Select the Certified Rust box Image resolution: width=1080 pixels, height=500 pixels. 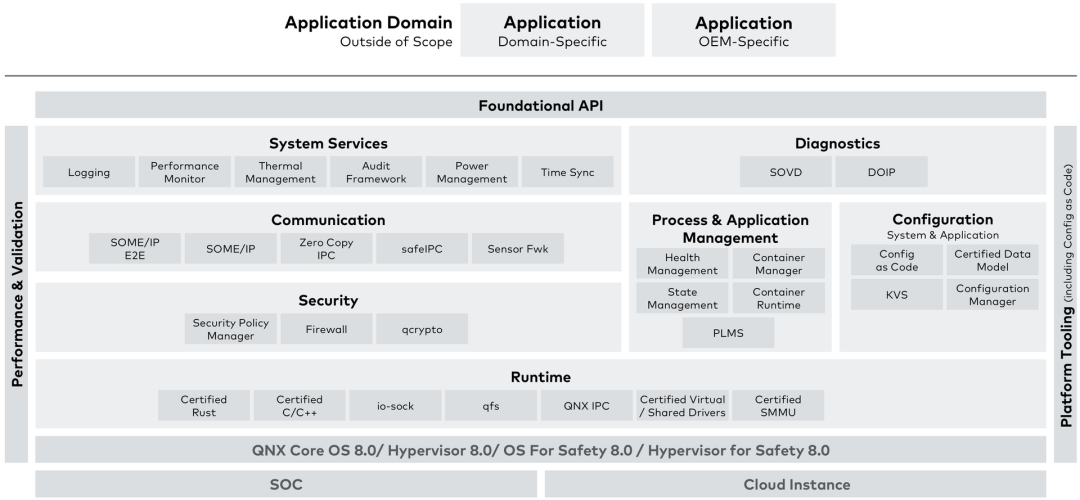click(x=204, y=406)
